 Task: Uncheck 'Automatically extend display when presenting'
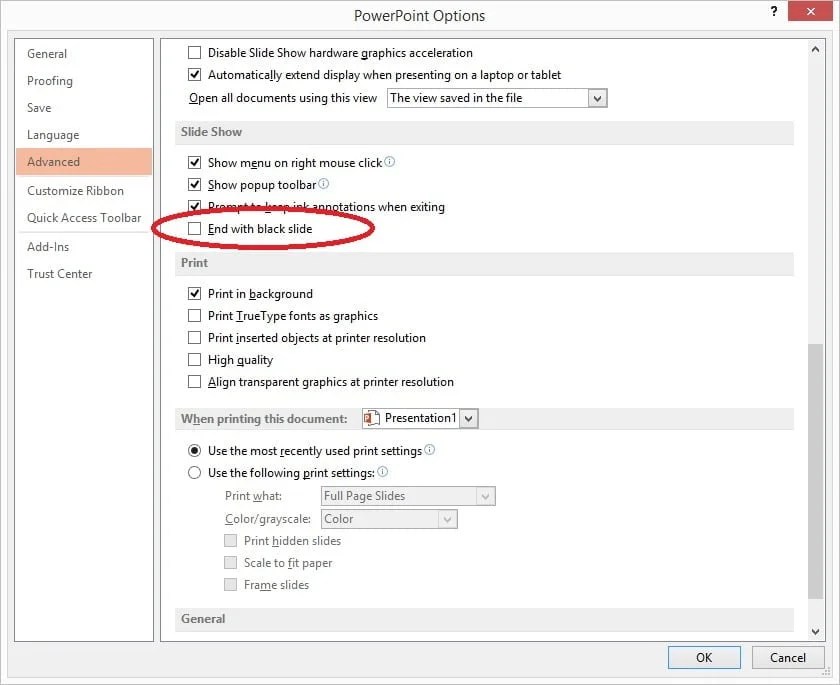194,74
